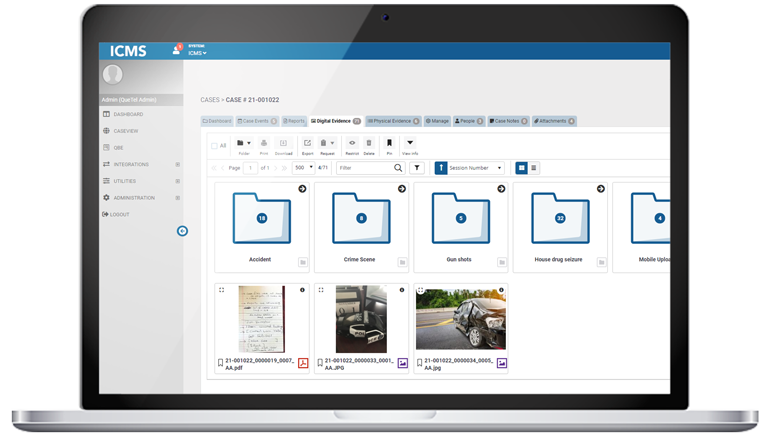Open the Accident folder
Image resolution: width=770 pixels, height=436 pixels.
262,218
